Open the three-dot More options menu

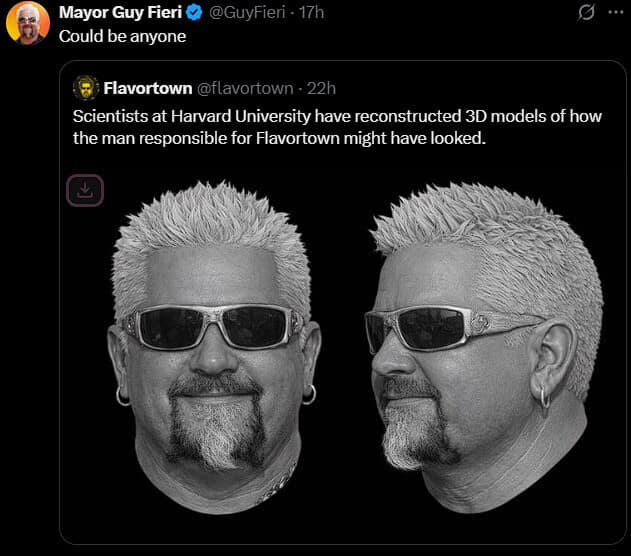click(x=614, y=13)
